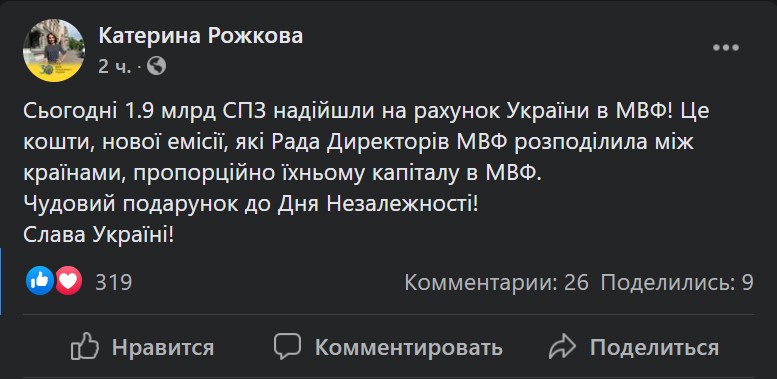
Task: Click the speech bubble comment icon
Action: click(287, 346)
